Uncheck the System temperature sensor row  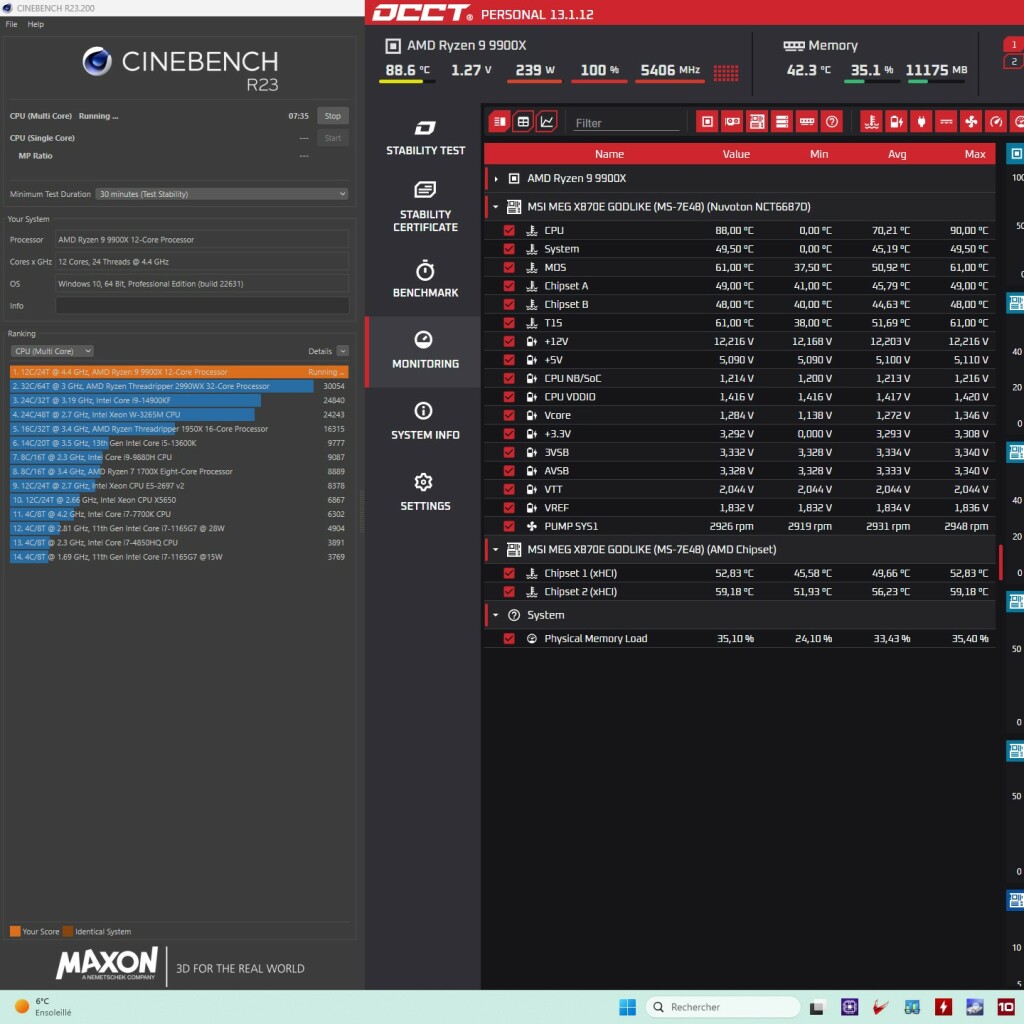(x=509, y=249)
